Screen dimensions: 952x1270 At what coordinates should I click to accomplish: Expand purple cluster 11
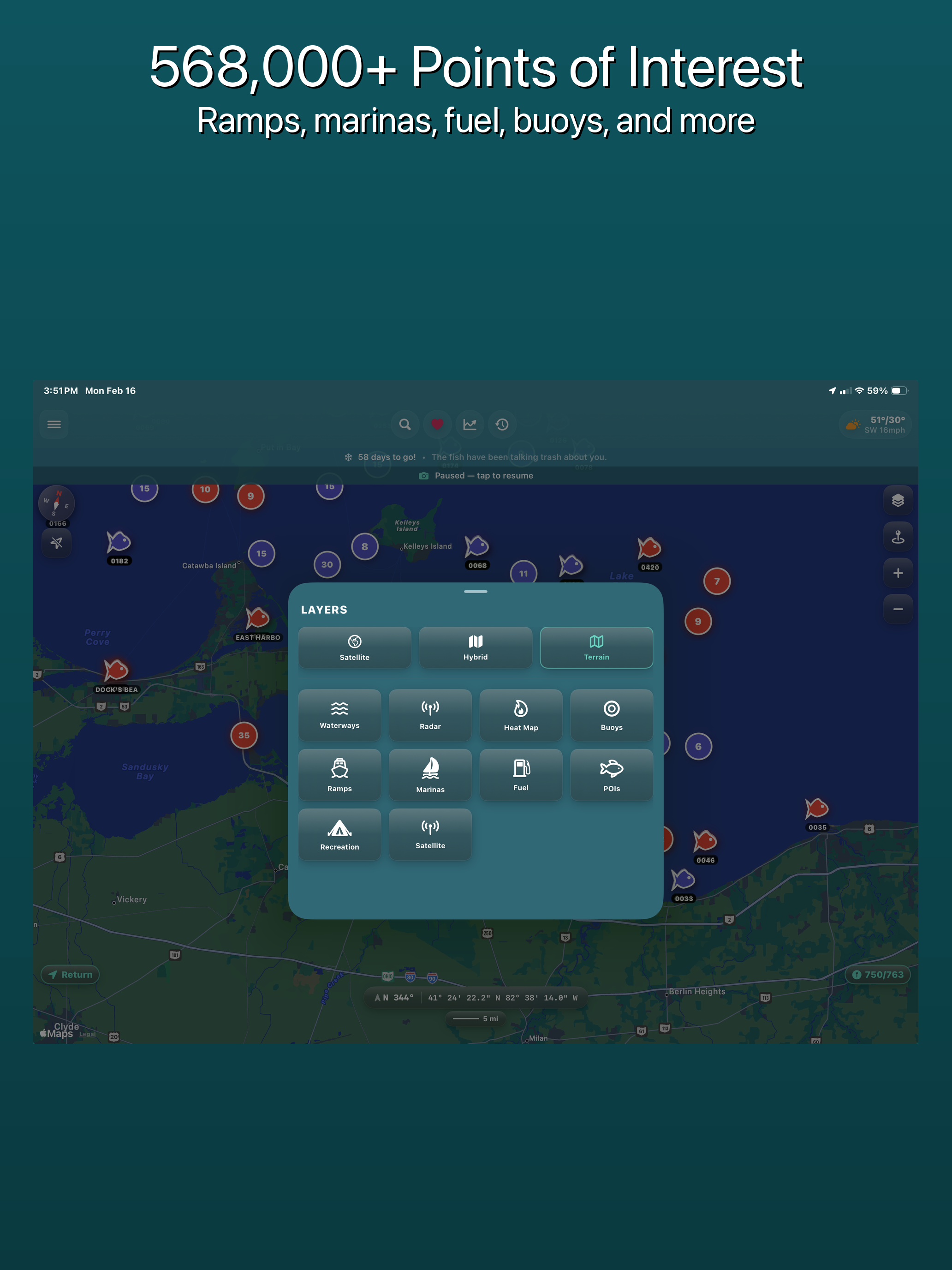(x=524, y=573)
